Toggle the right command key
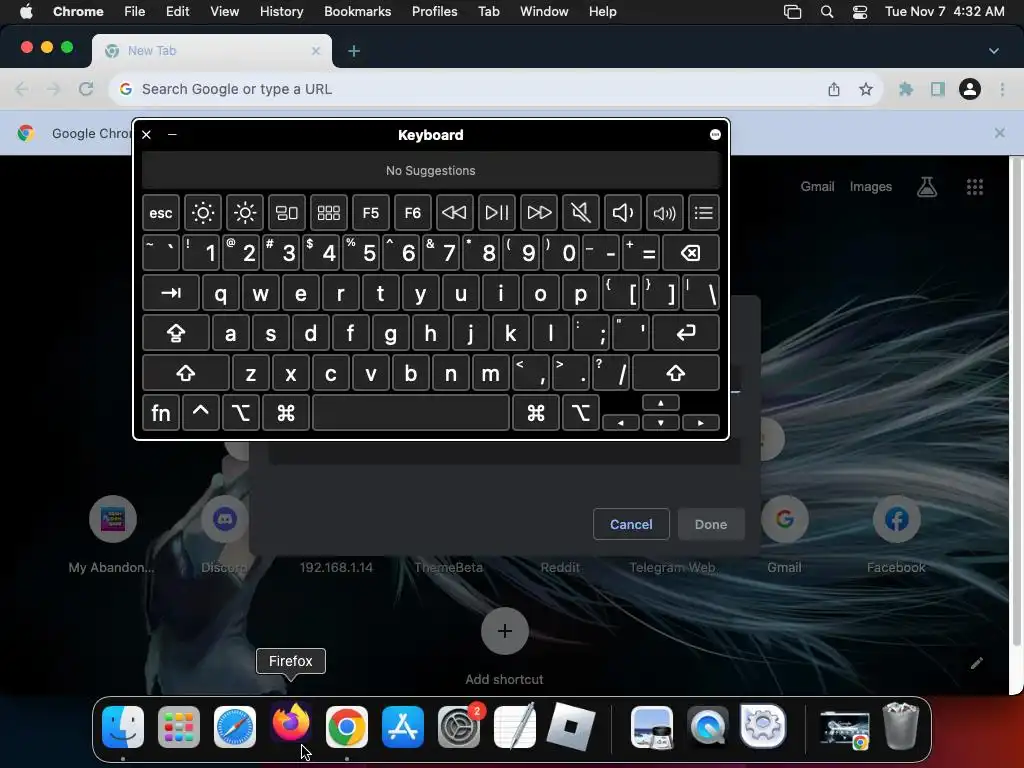 (536, 413)
